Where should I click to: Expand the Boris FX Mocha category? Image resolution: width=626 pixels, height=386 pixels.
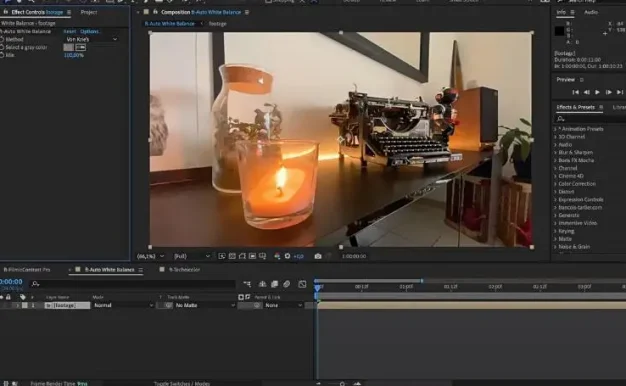coord(555,160)
